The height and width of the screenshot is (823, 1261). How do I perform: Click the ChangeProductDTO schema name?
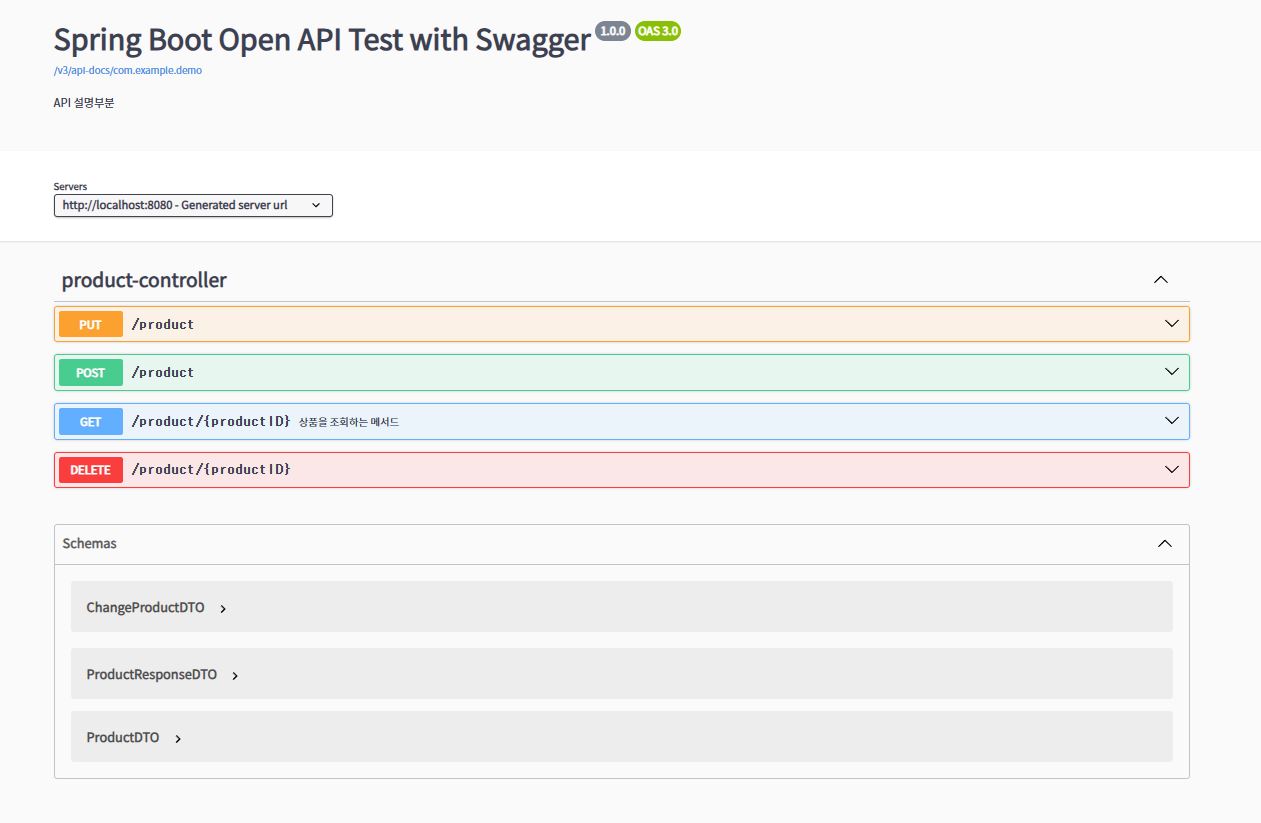(x=145, y=607)
